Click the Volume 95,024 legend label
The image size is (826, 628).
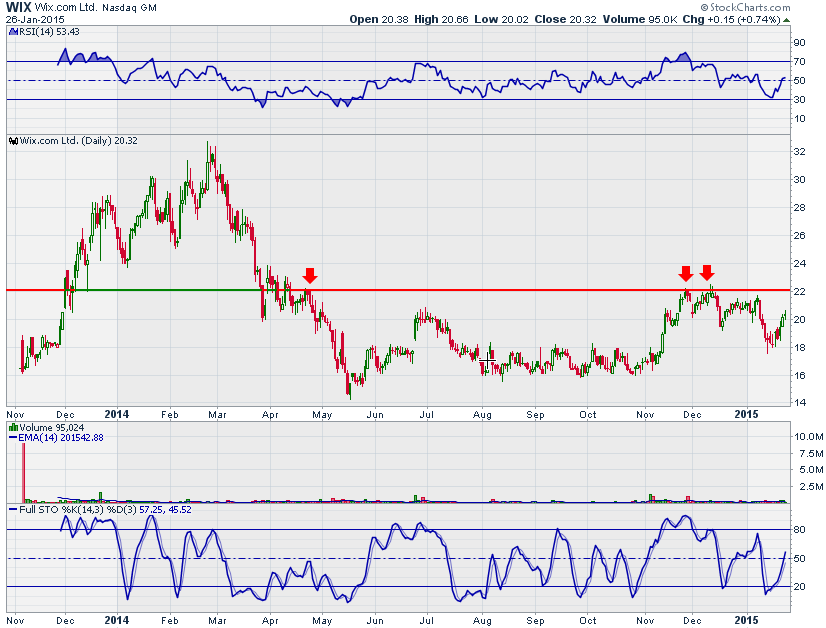click(x=52, y=427)
